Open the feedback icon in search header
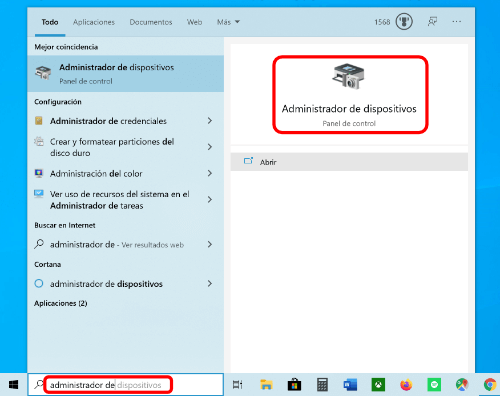The height and width of the screenshot is (396, 500). pos(432,22)
